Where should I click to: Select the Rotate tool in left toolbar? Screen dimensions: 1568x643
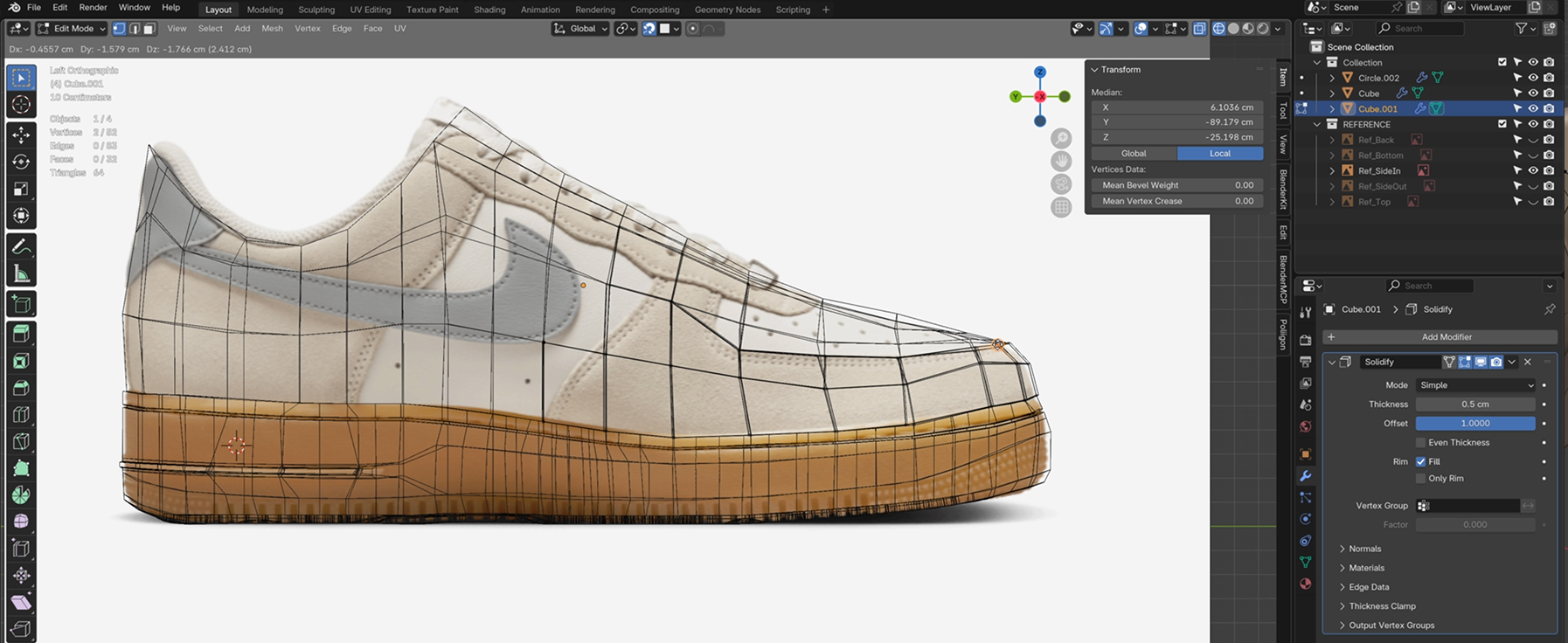pyautogui.click(x=21, y=162)
